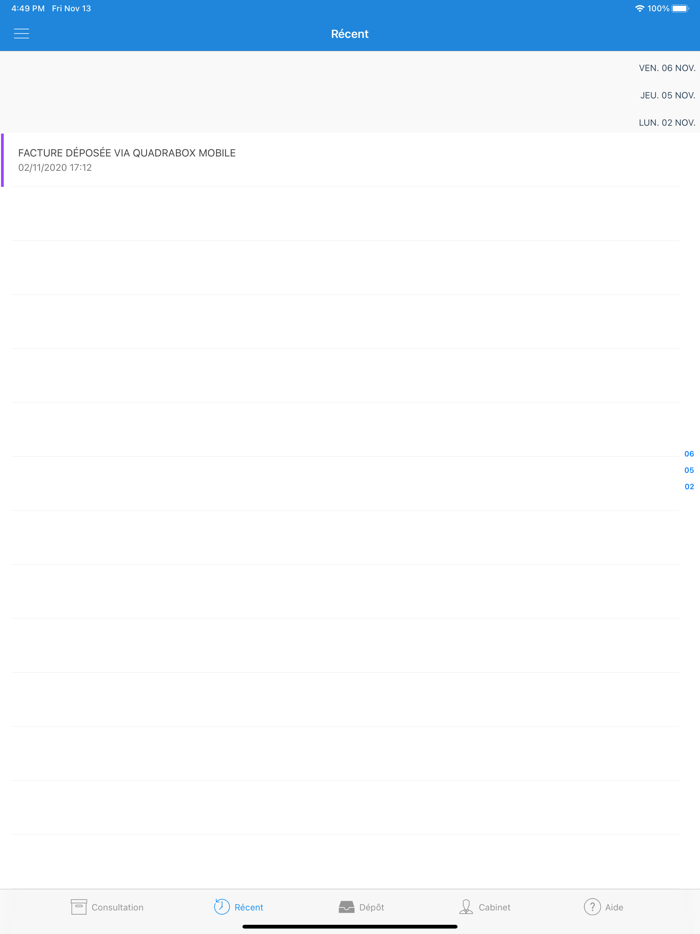
Task: Switch to the Consultation tab label
Action: click(117, 907)
